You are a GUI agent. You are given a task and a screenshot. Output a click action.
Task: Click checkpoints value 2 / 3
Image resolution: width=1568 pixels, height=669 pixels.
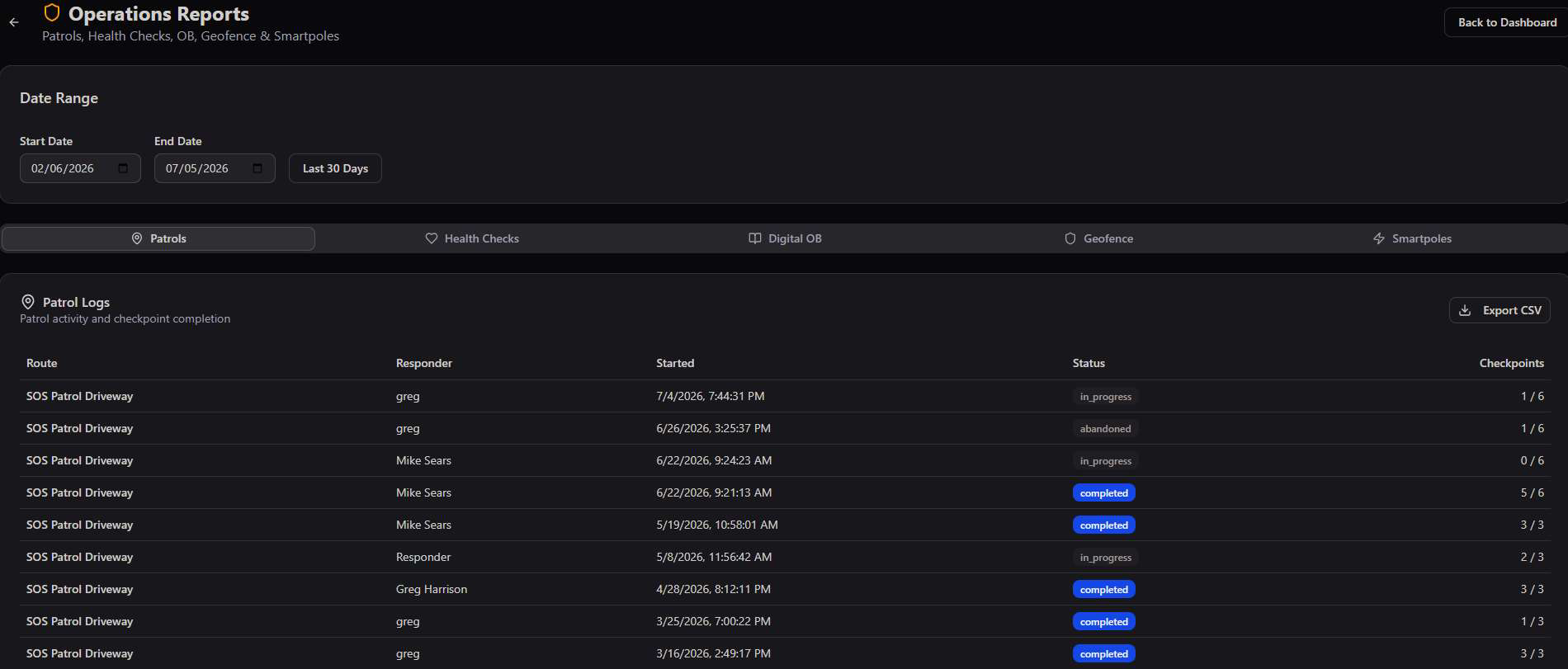(1532, 557)
